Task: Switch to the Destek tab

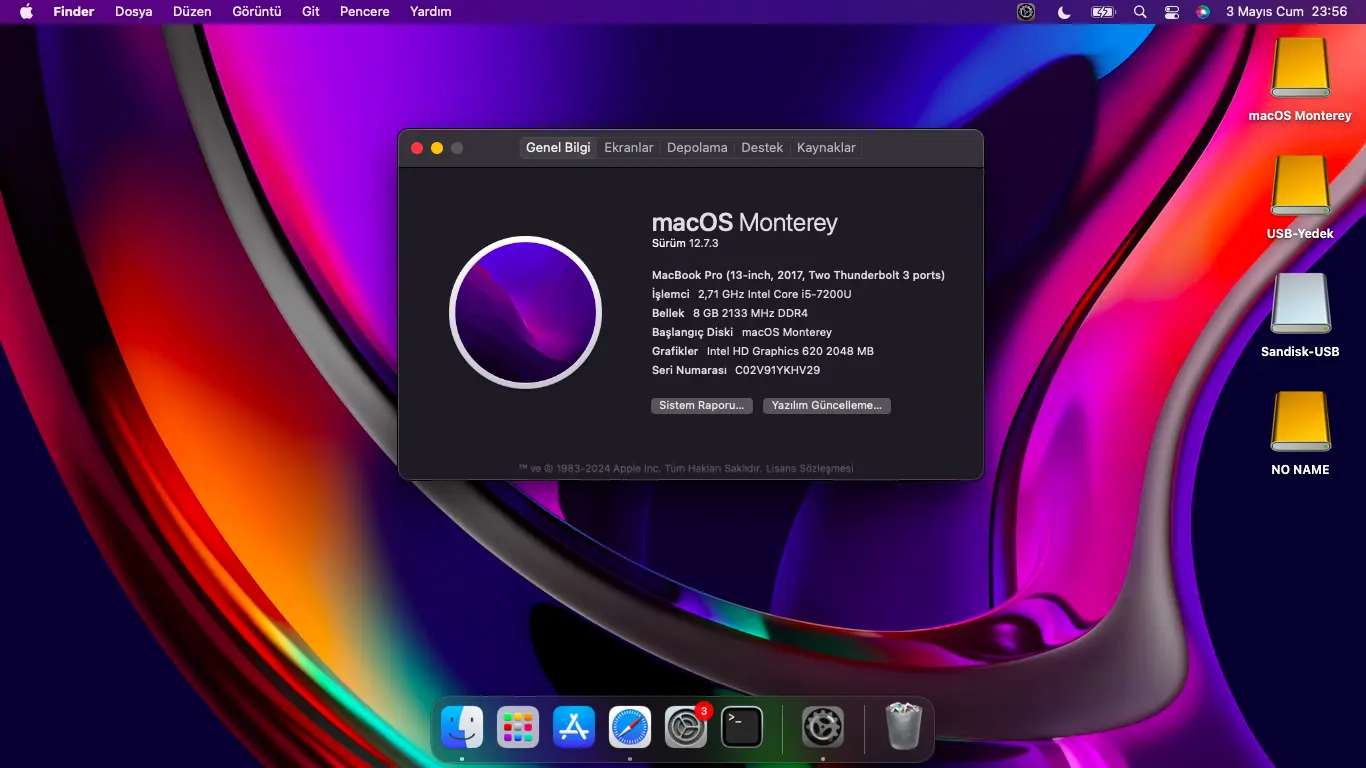Action: 762,148
